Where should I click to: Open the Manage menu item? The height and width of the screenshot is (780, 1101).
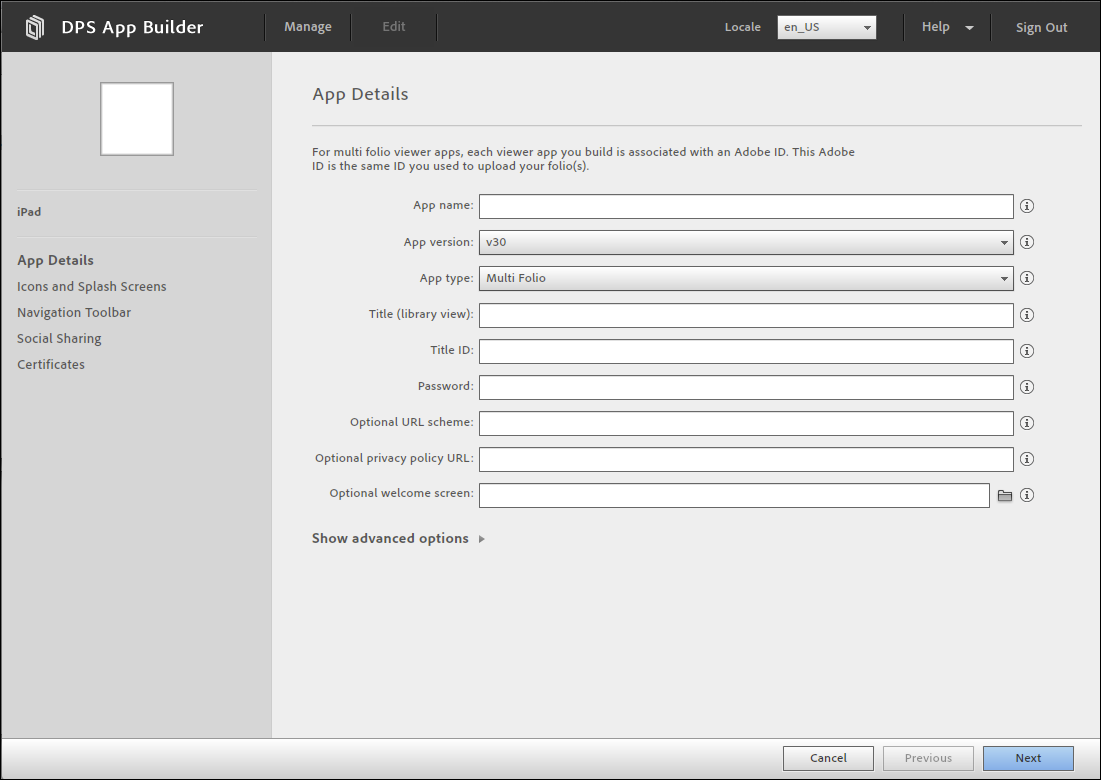coord(308,27)
